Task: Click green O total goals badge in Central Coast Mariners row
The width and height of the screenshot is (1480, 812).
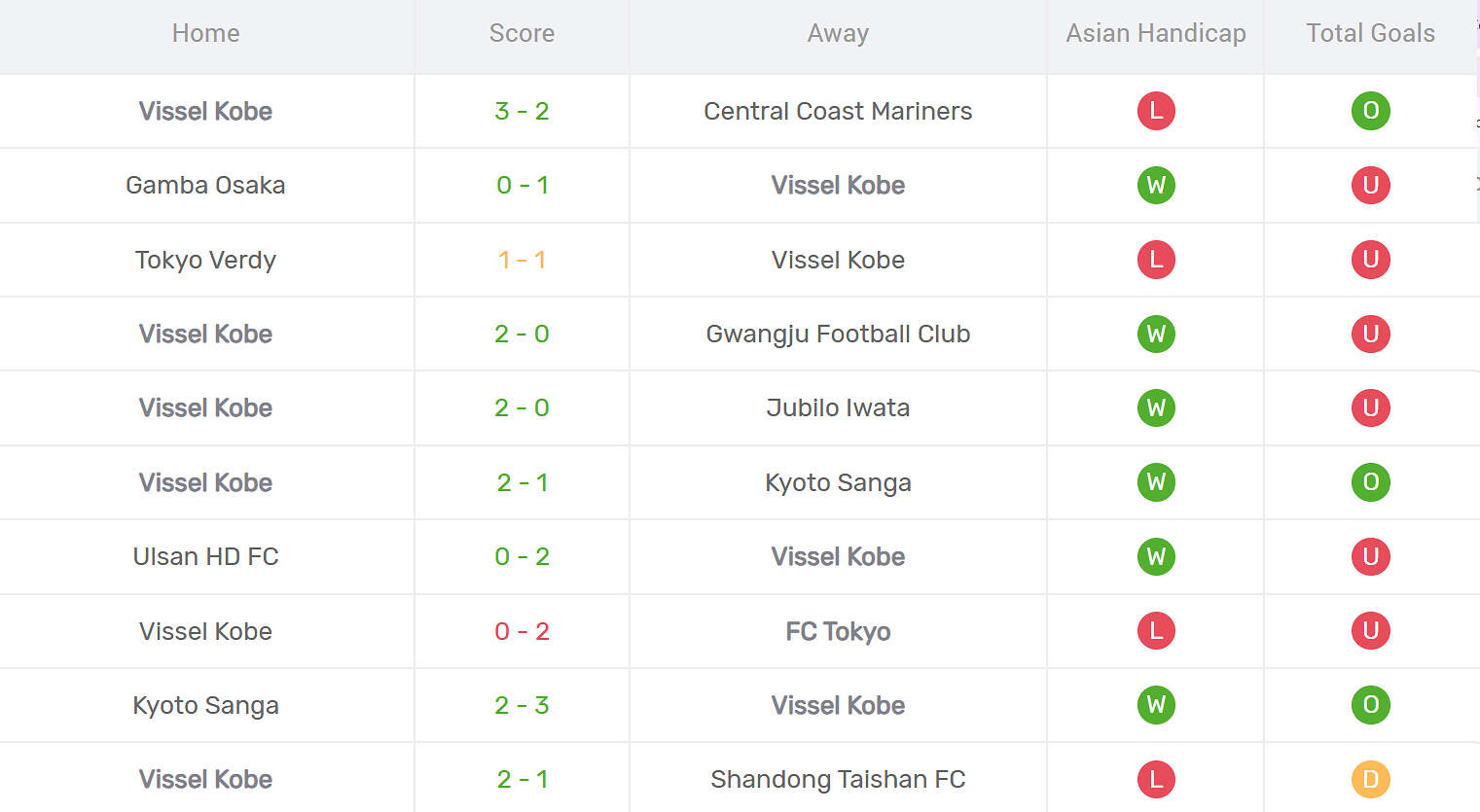Action: [1370, 111]
